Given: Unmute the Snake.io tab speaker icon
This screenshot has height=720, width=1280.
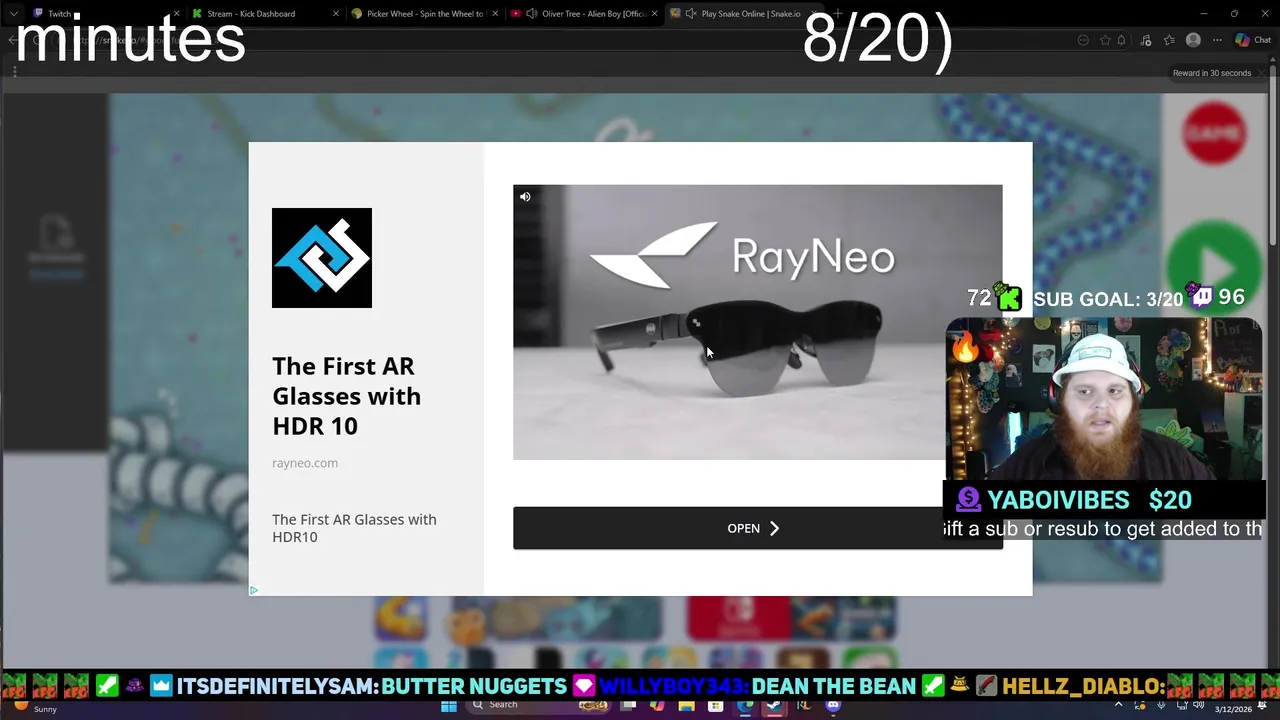Looking at the screenshot, I should click(691, 14).
